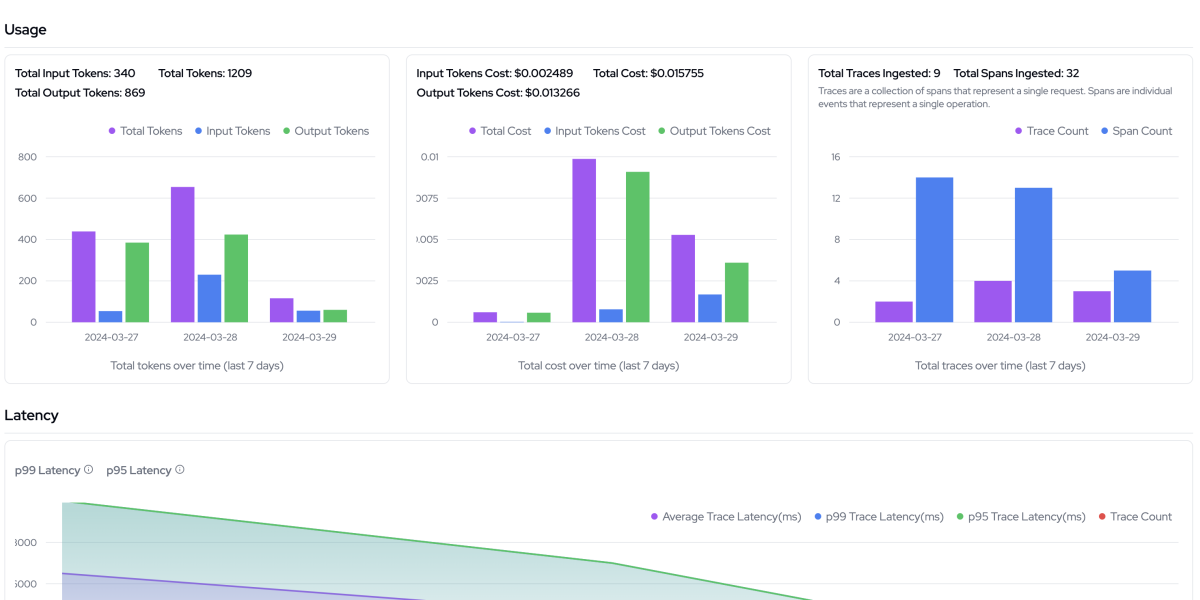Toggle the Output Tokens legend item
This screenshot has width=1200, height=600.
pos(325,131)
